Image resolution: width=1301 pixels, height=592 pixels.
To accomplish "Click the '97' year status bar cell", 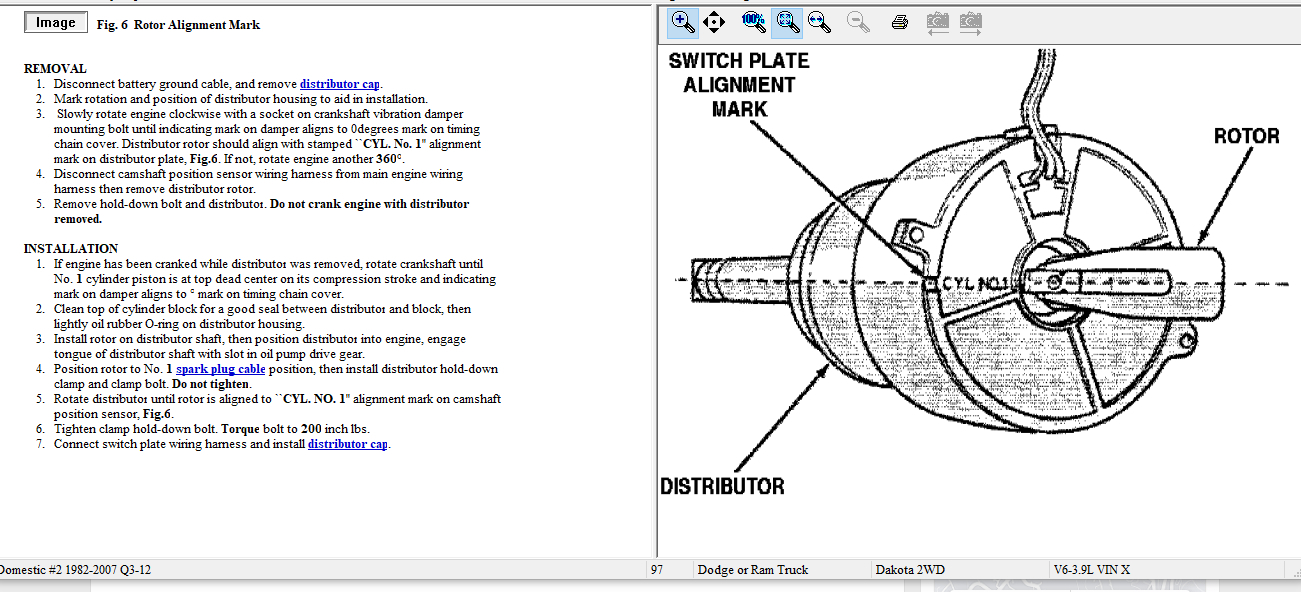I will coord(657,570).
